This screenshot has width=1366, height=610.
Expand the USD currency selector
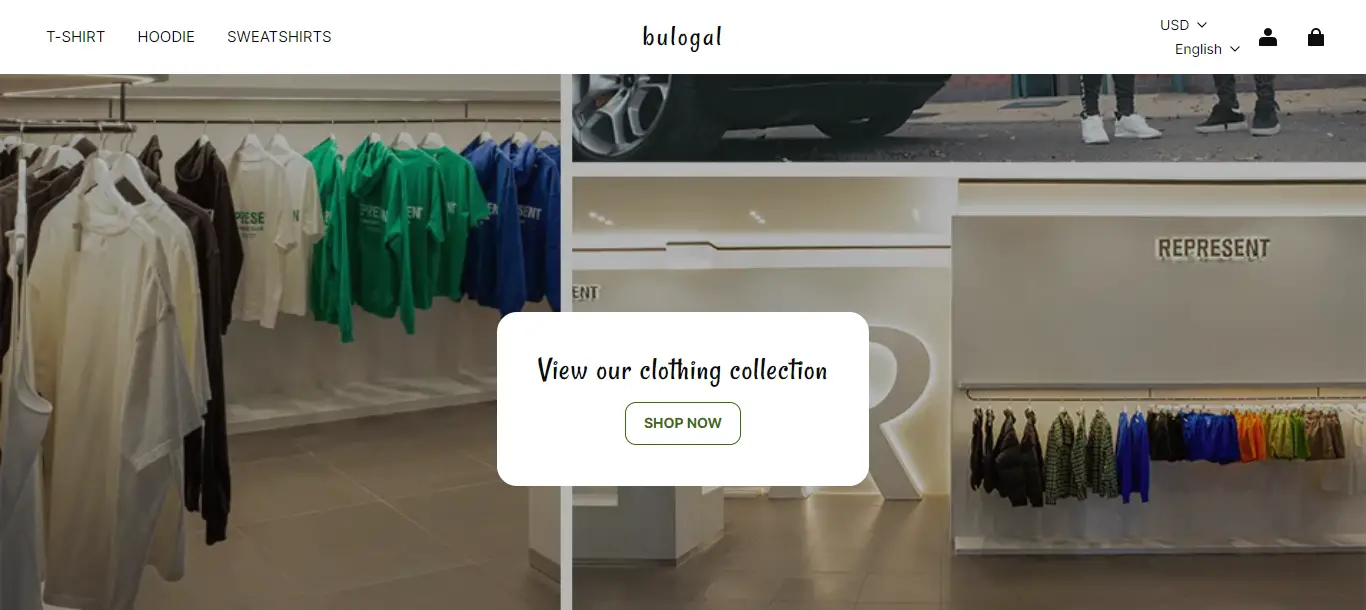1184,25
